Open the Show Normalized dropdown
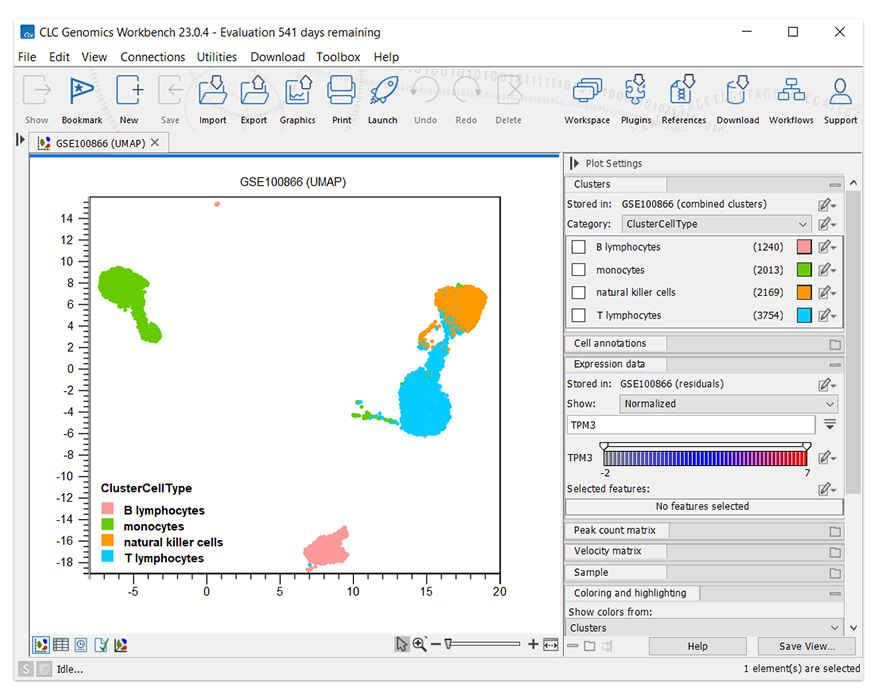The height and width of the screenshot is (692, 874). tap(728, 404)
